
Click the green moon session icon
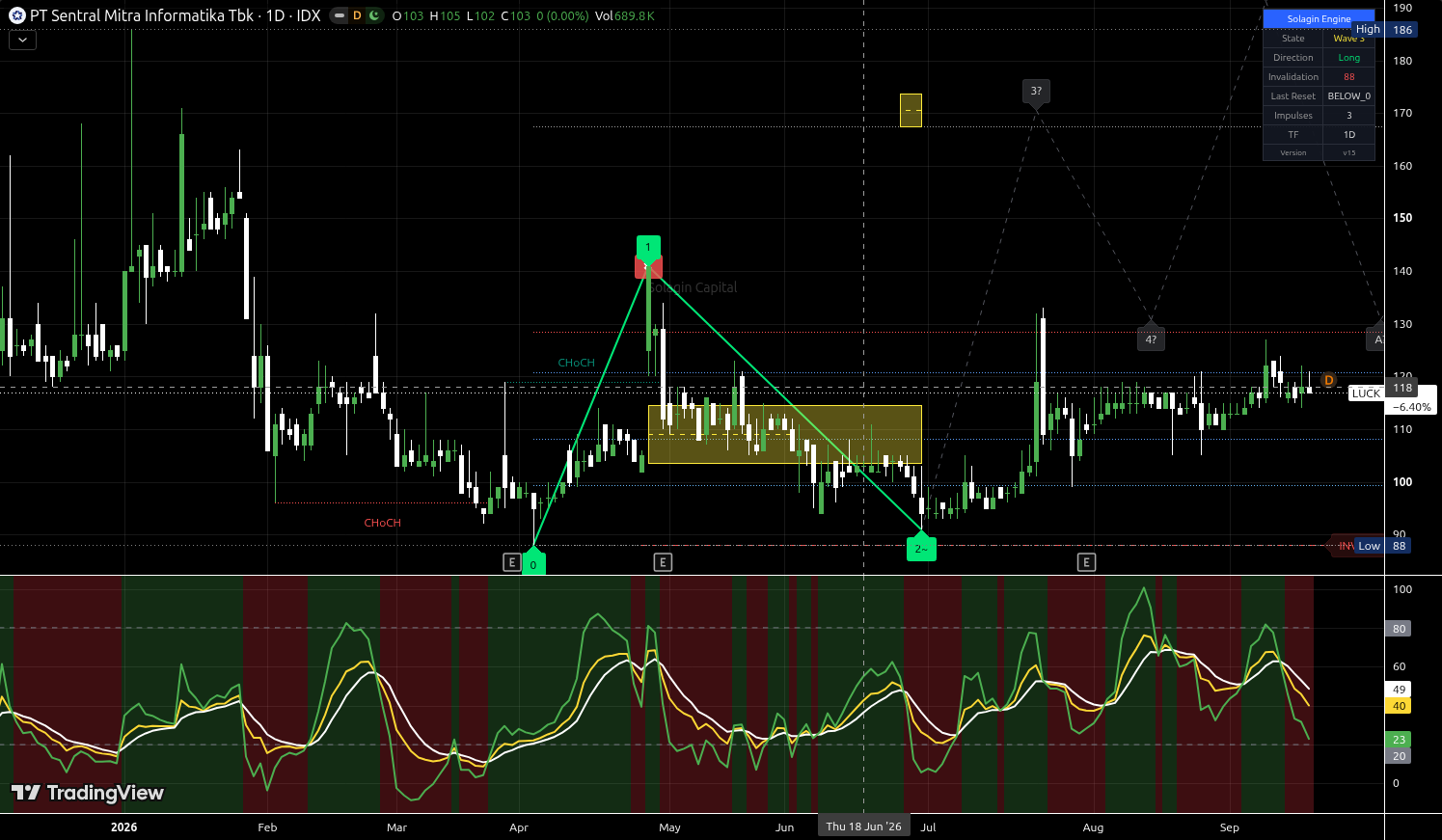[x=374, y=15]
